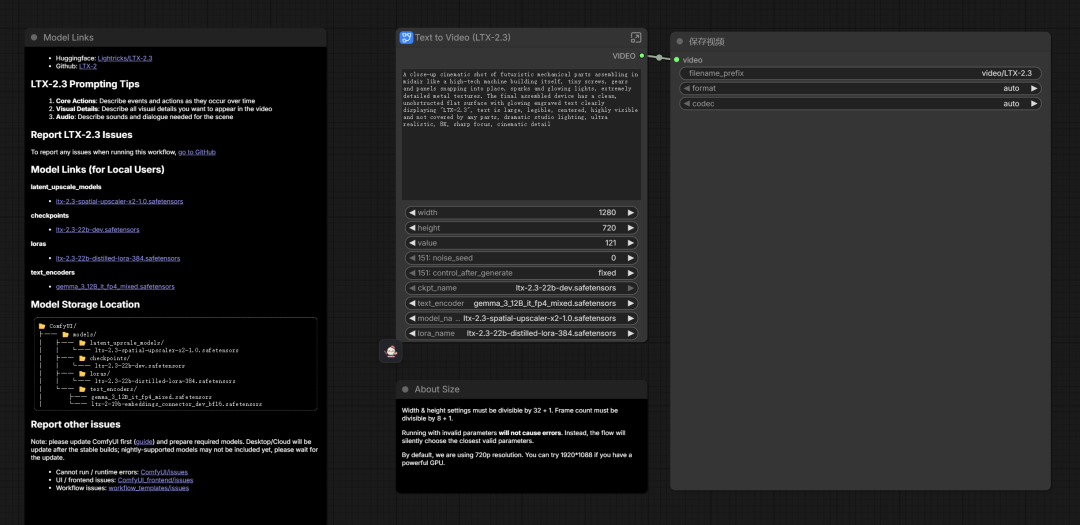Click into the prompt text area
Screen dimensions: 1080x525
(521, 134)
